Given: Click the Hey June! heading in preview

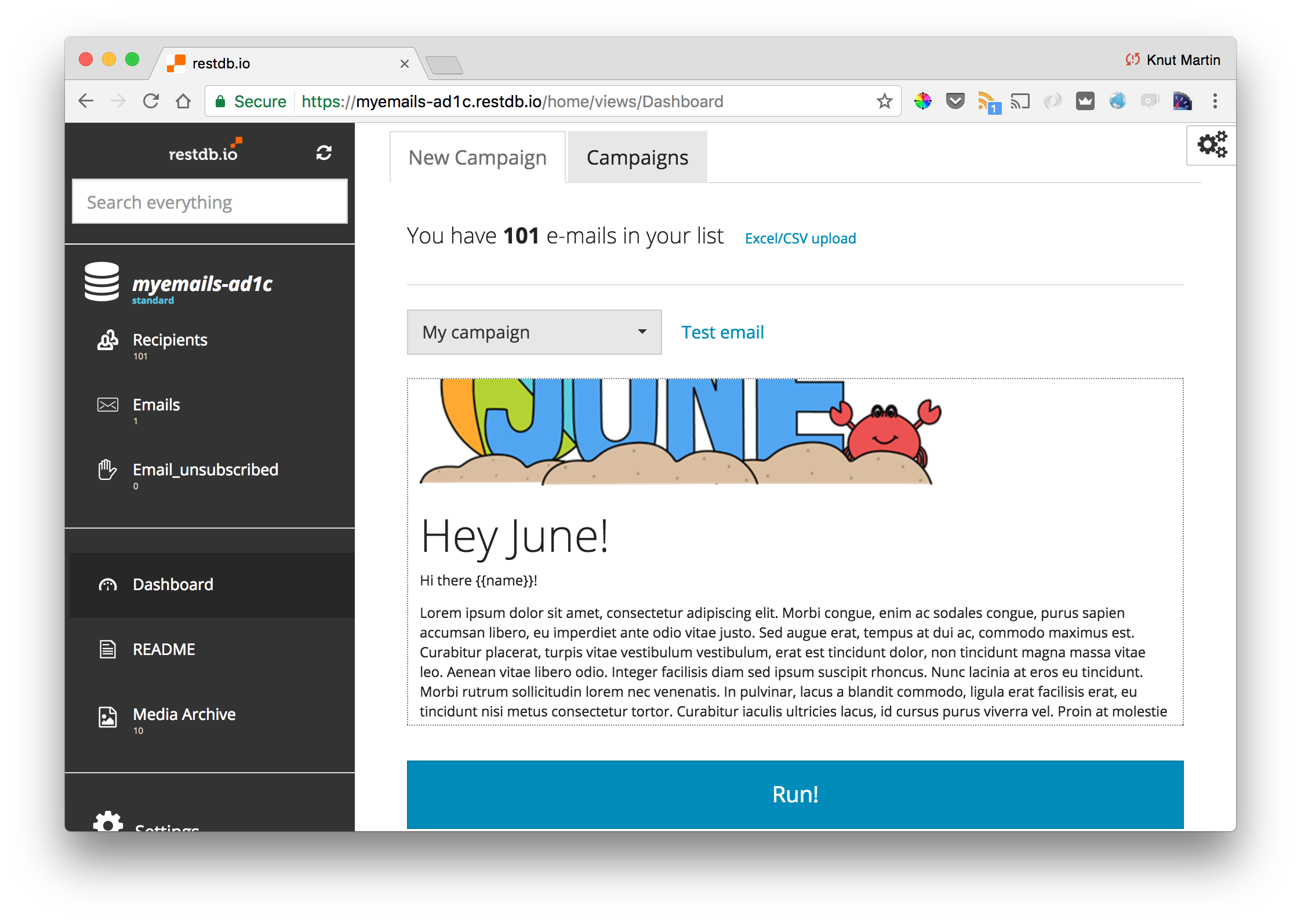Looking at the screenshot, I should point(515,537).
